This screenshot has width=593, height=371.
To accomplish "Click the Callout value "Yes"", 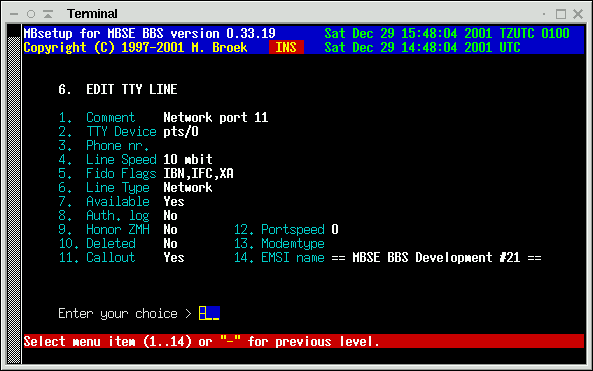I will [174, 258].
